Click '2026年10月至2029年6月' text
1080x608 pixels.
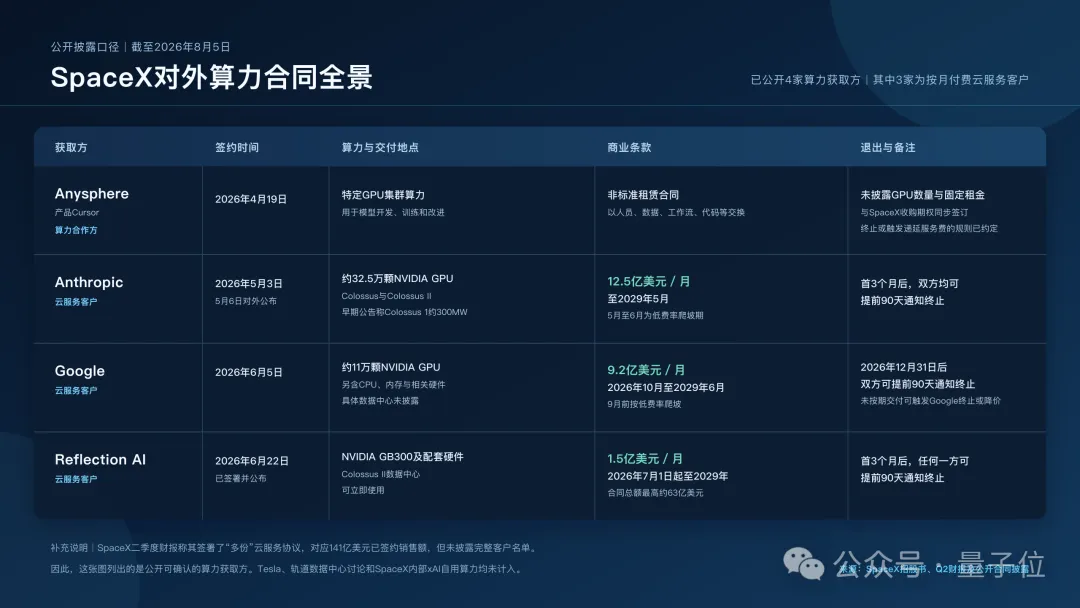click(665, 388)
